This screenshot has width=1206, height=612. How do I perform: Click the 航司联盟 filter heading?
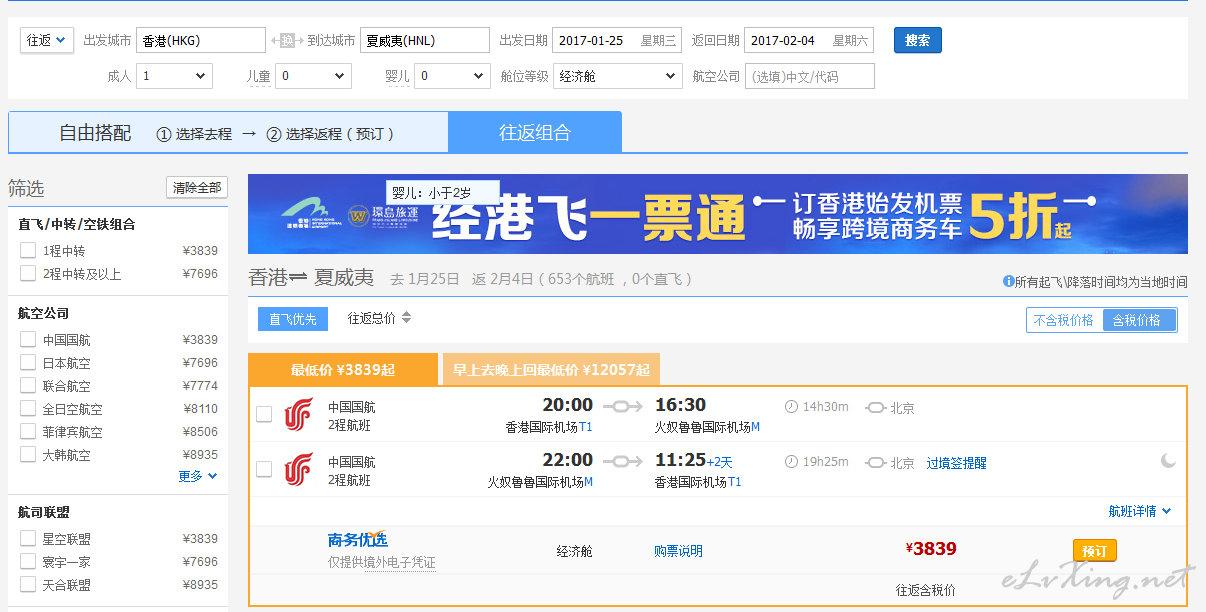pos(44,512)
